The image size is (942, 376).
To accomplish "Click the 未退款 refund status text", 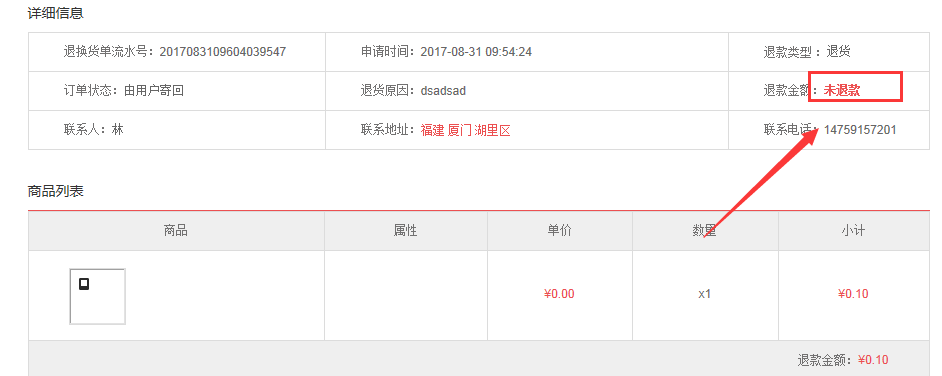I will [841, 91].
